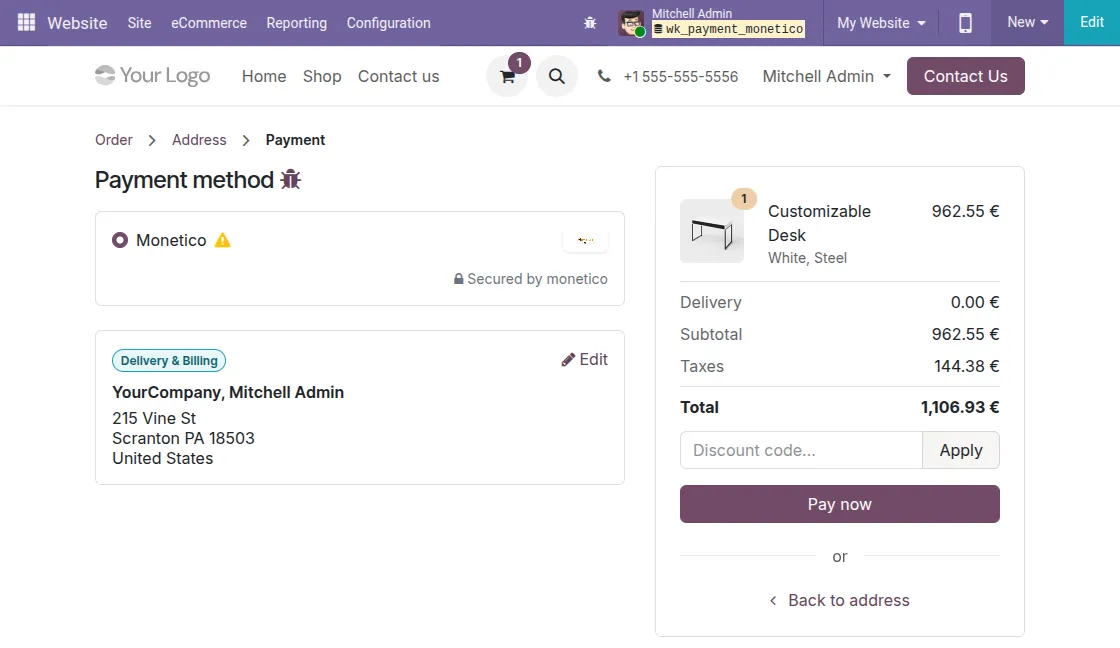Viewport: 1120px width, 648px height.
Task: Open the Website app menu
Action: [77, 23]
